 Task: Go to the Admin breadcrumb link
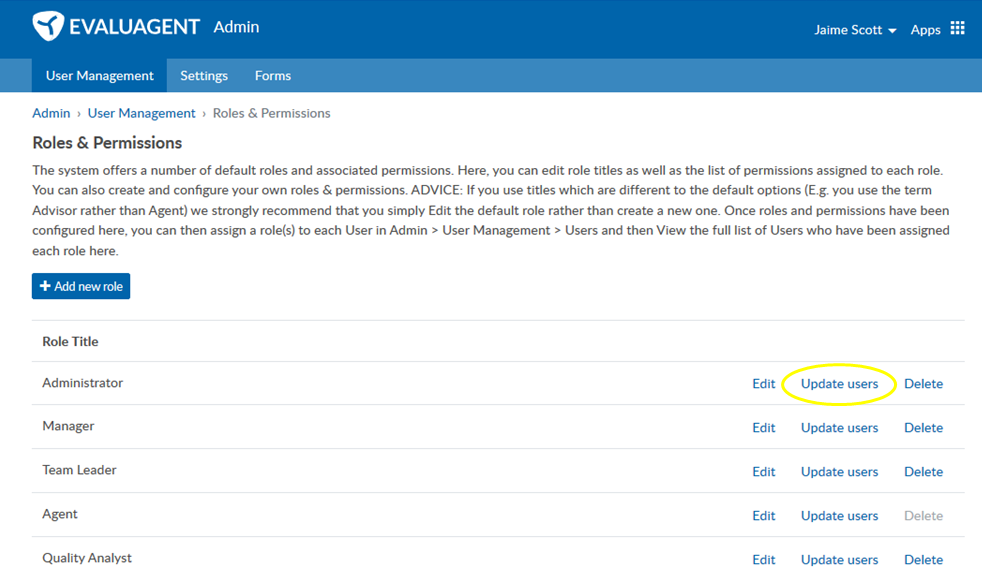(x=51, y=113)
